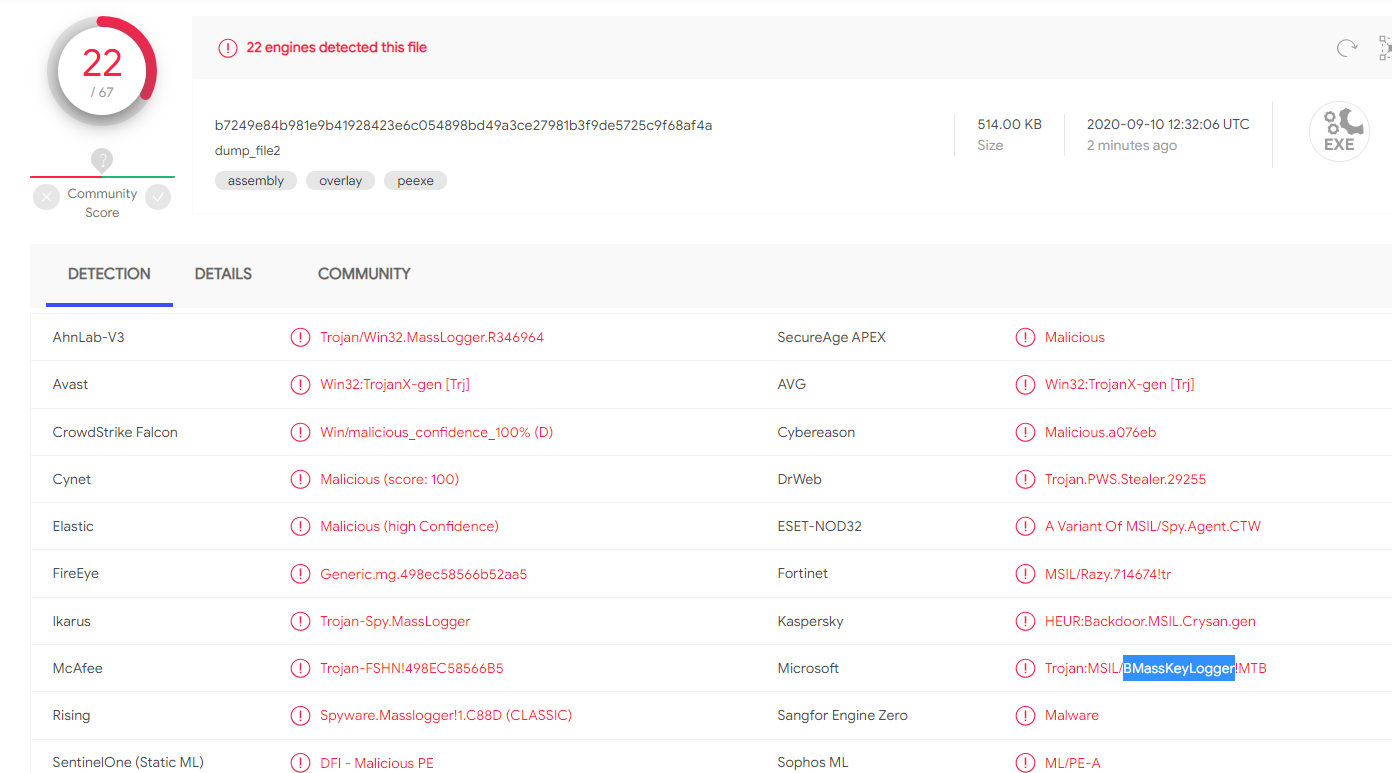
Task: Click the highlighted BMassKeyLogger text
Action: (1179, 669)
